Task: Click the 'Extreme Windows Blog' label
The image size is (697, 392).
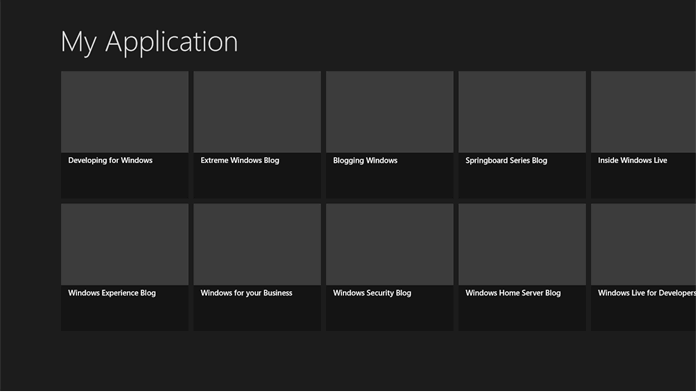Action: click(240, 160)
